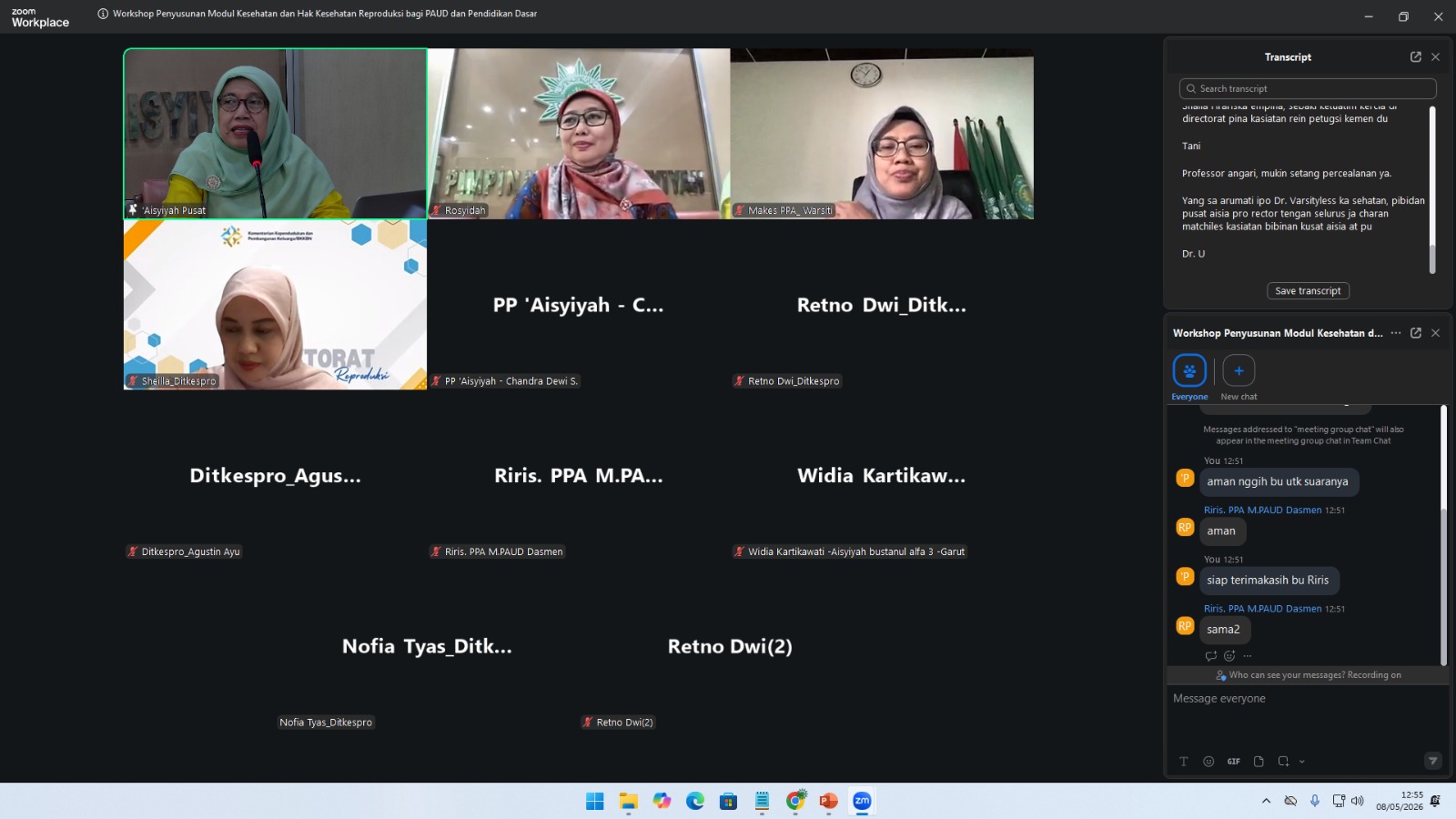
Task: Click the meeting info icon in title bar
Action: [x=103, y=14]
